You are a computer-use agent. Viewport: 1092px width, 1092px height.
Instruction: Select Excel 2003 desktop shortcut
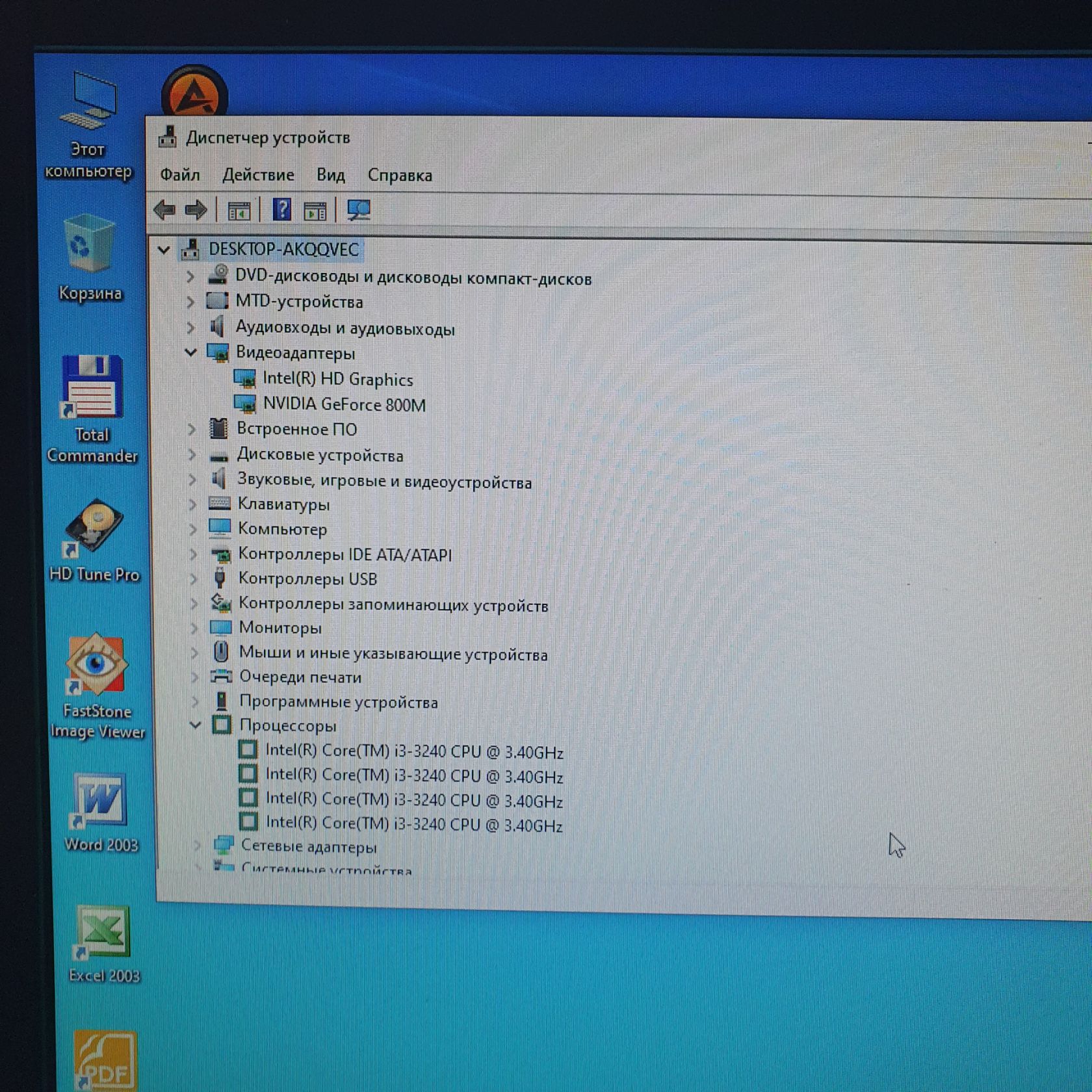103,944
